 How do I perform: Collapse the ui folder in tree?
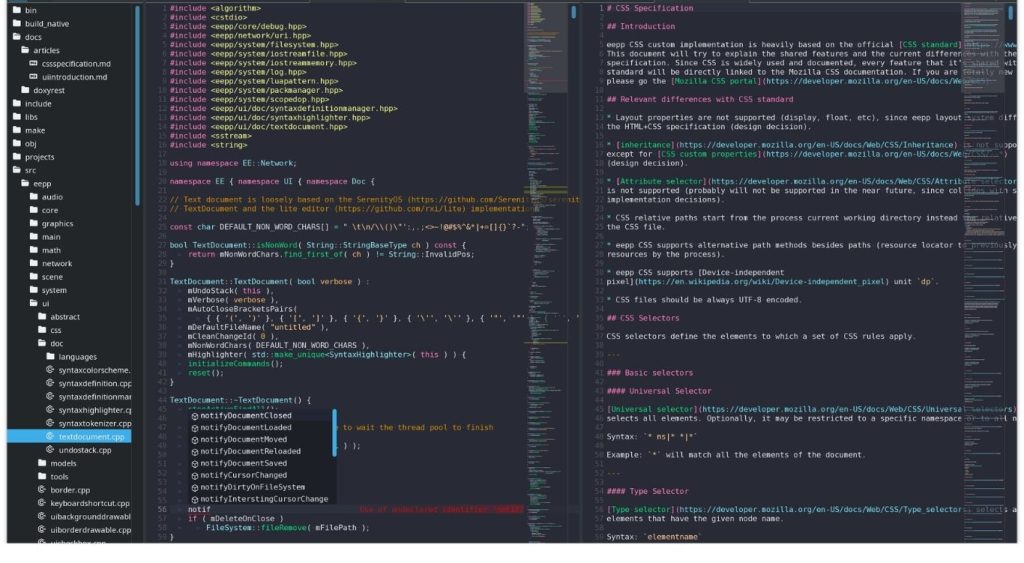(34, 303)
